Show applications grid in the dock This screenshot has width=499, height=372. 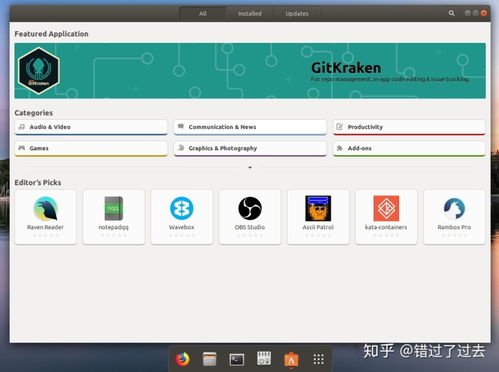(x=319, y=359)
